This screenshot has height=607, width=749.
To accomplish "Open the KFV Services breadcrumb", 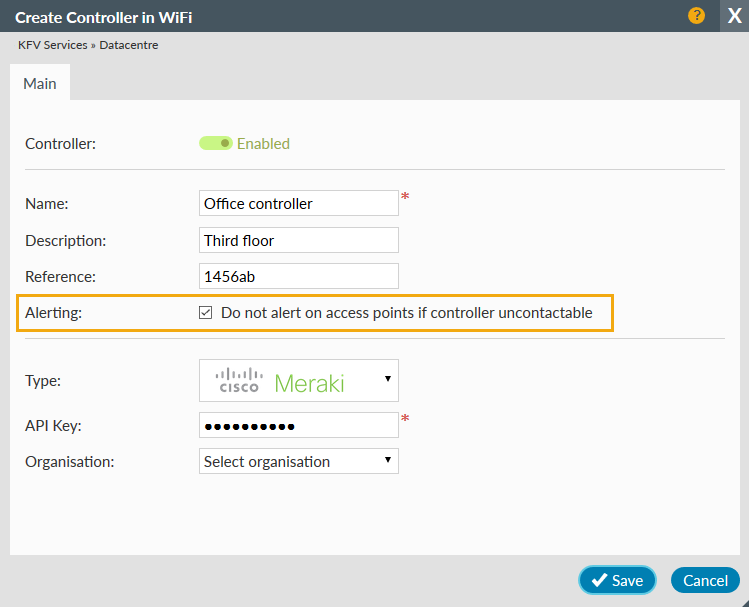I will [x=52, y=45].
